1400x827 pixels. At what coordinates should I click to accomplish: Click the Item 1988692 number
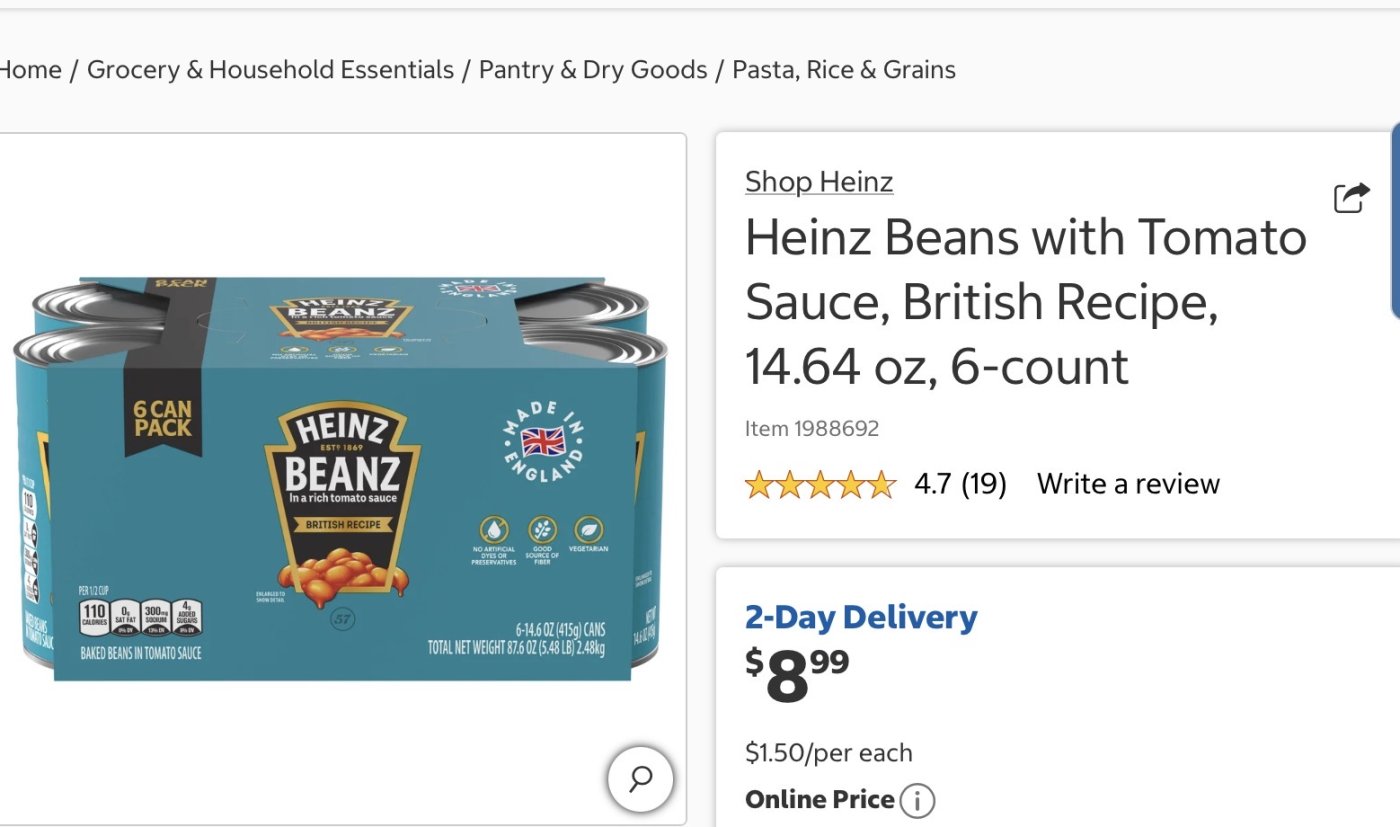point(812,429)
